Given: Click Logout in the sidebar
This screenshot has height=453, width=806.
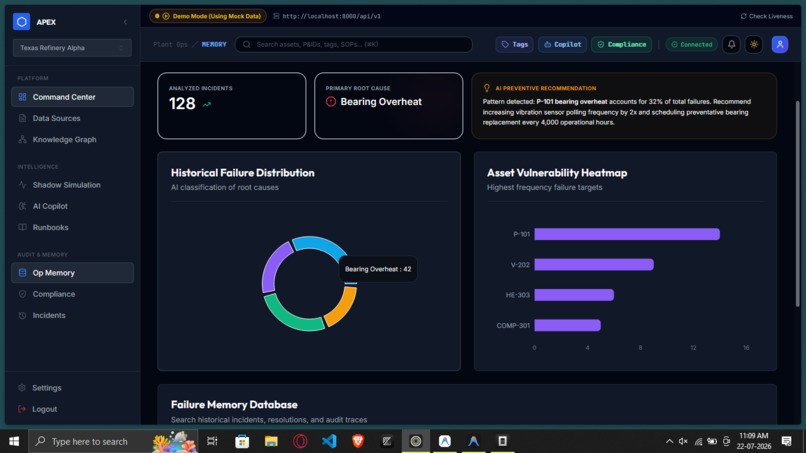Looking at the screenshot, I should [x=72, y=409].
